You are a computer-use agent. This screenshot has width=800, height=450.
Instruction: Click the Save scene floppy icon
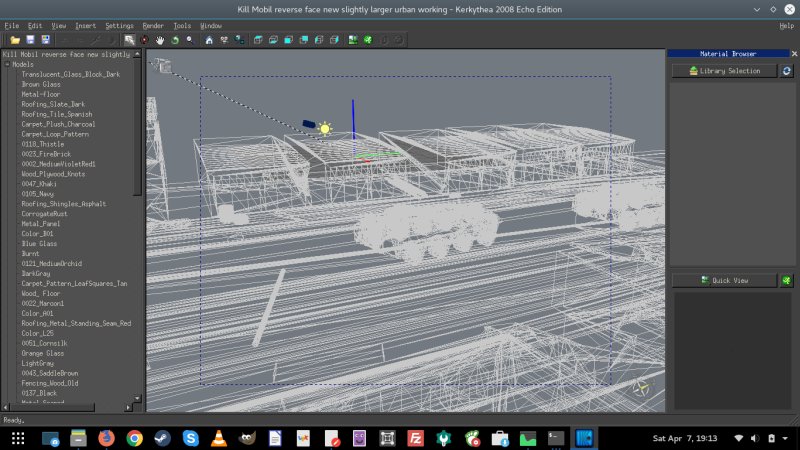[x=31, y=40]
